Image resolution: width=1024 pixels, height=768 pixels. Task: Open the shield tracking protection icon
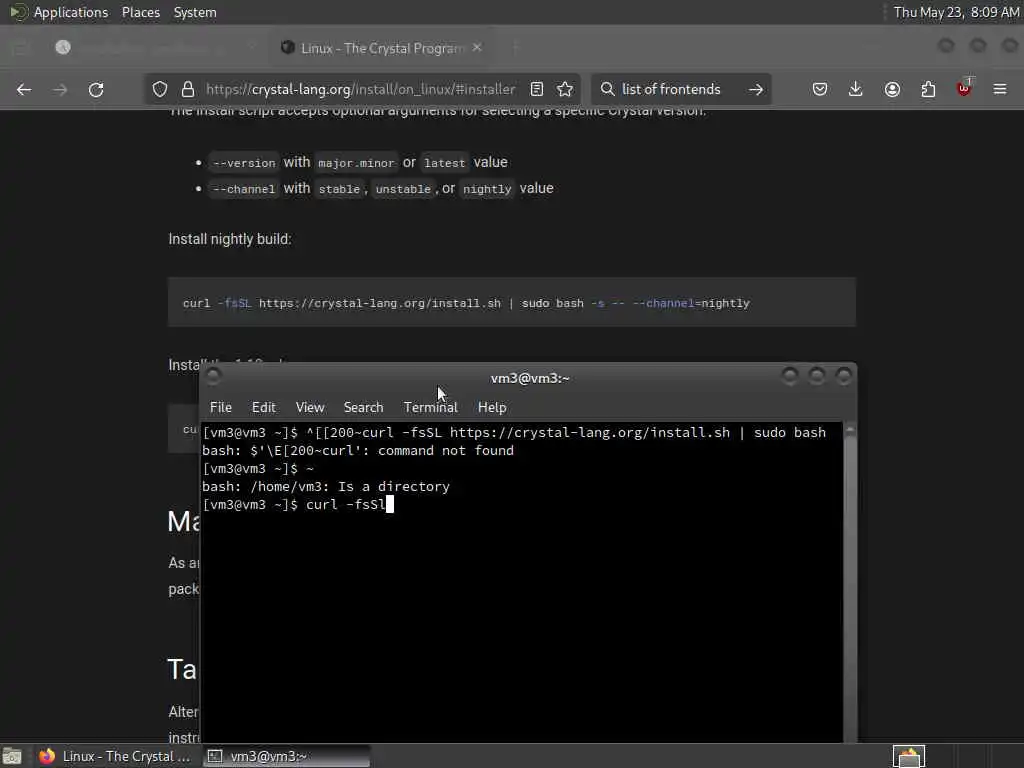pyautogui.click(x=160, y=89)
